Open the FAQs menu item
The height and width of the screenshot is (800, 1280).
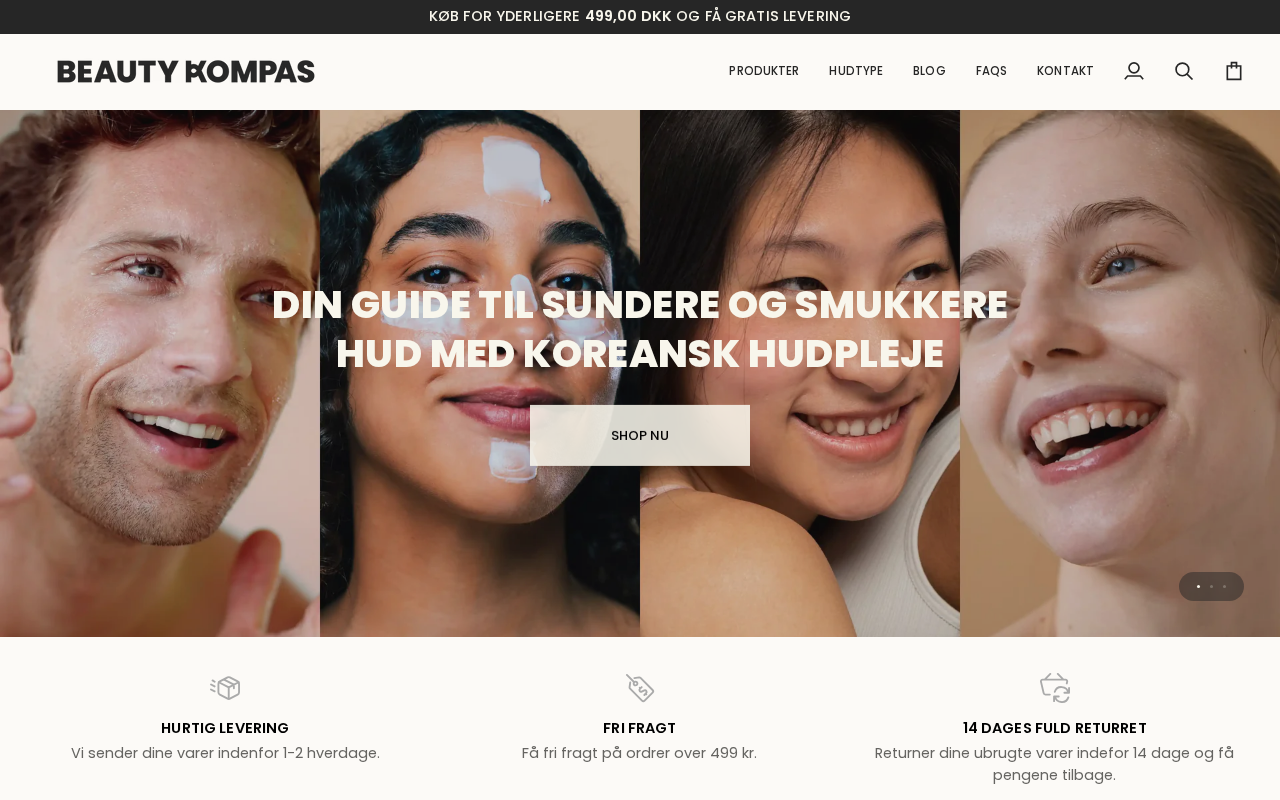coord(991,71)
